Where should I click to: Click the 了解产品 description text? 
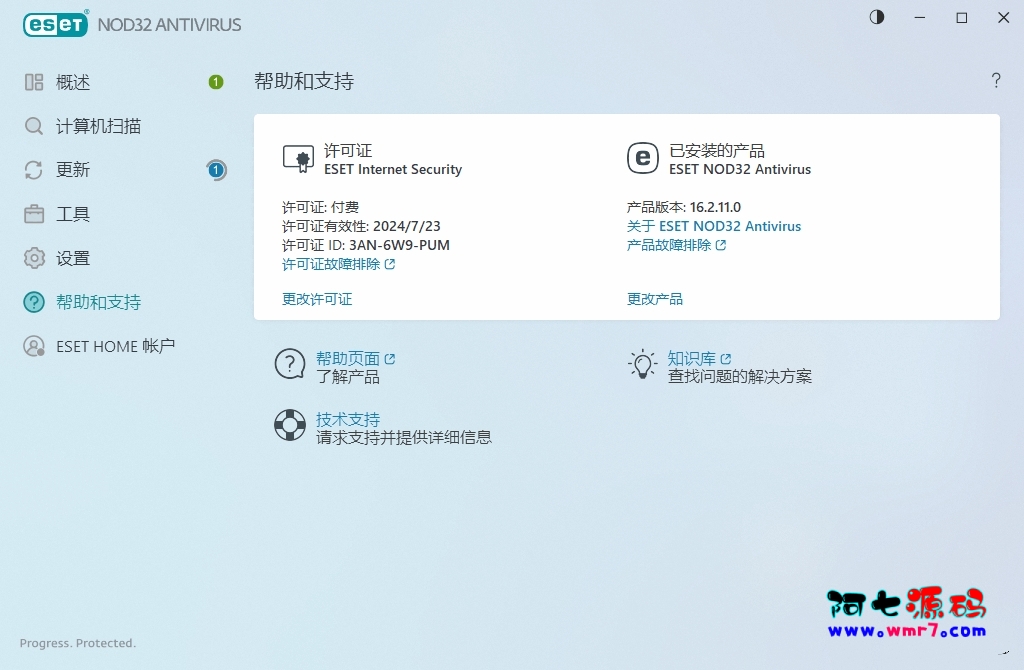348,377
